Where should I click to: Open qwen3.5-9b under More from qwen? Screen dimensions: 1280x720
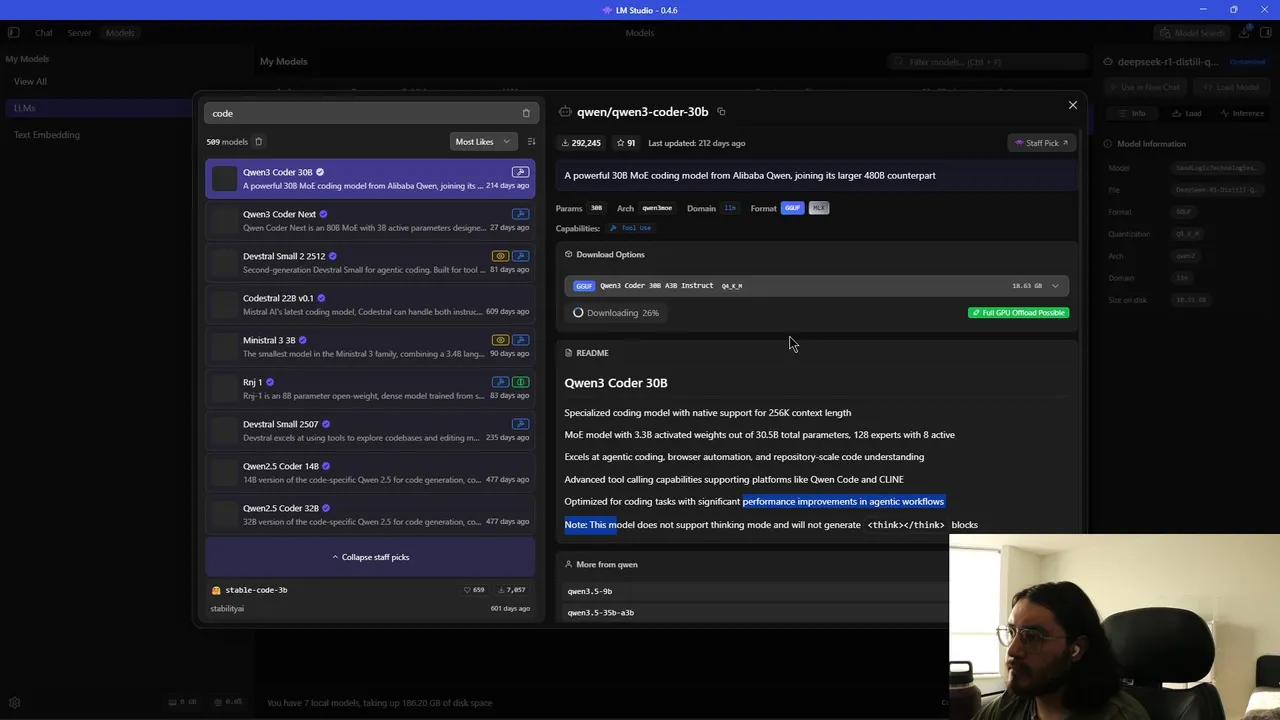pyautogui.click(x=590, y=591)
